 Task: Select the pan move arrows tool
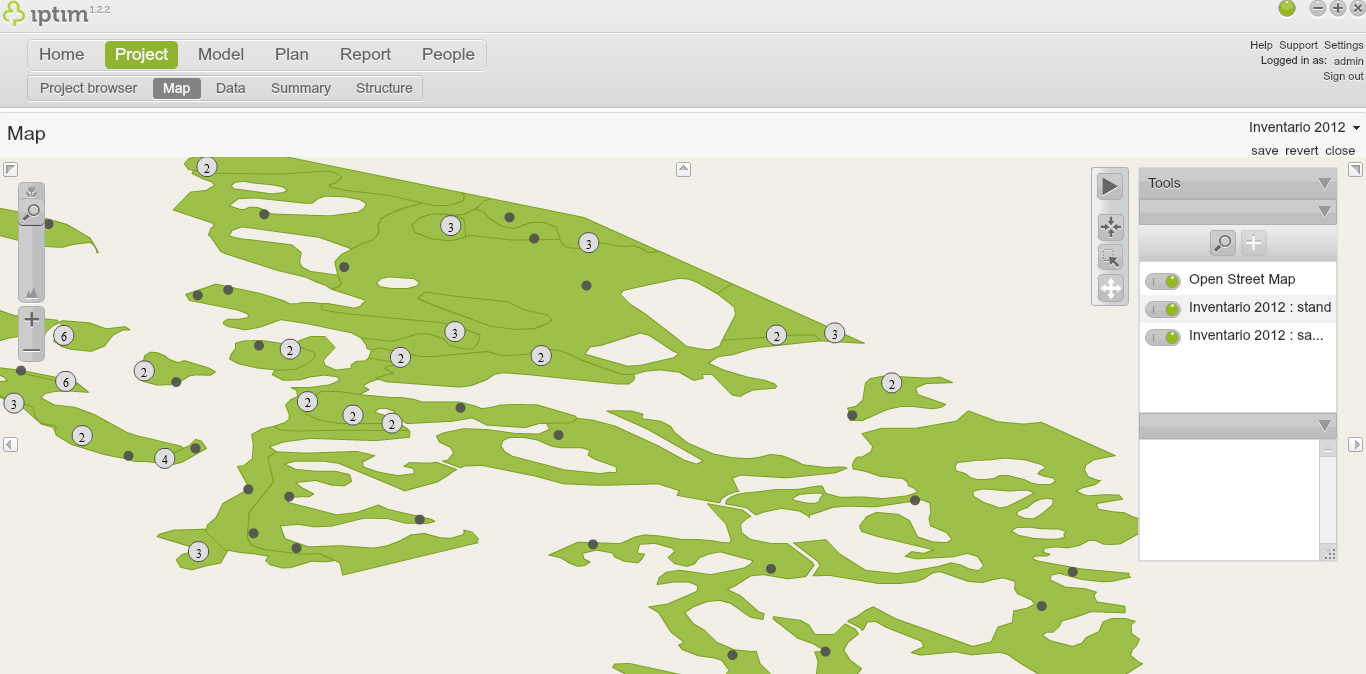click(1110, 289)
